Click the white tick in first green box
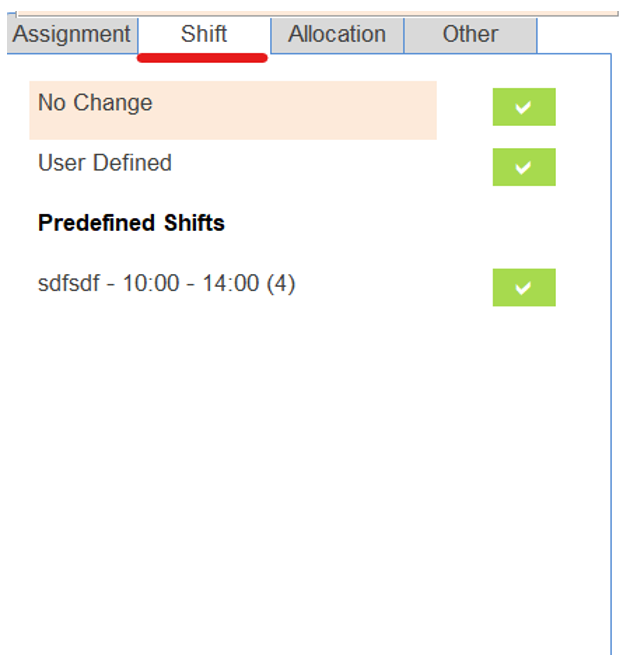The image size is (633, 670). click(523, 107)
